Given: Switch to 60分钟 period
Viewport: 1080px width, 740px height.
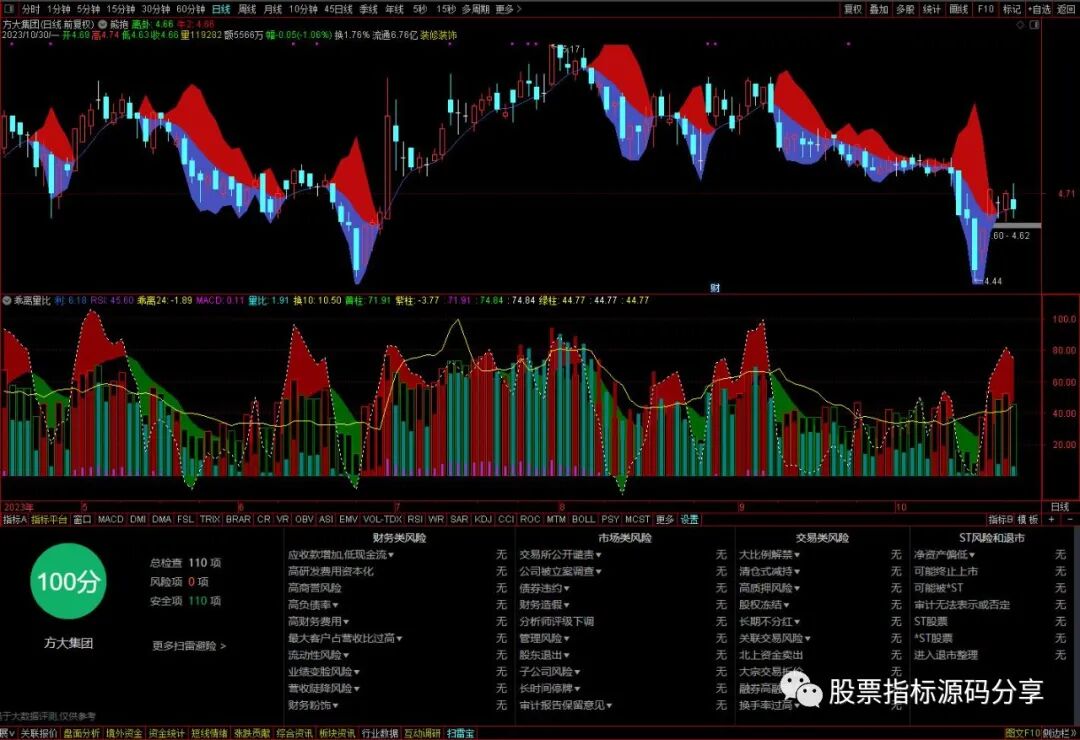Looking at the screenshot, I should tap(191, 9).
